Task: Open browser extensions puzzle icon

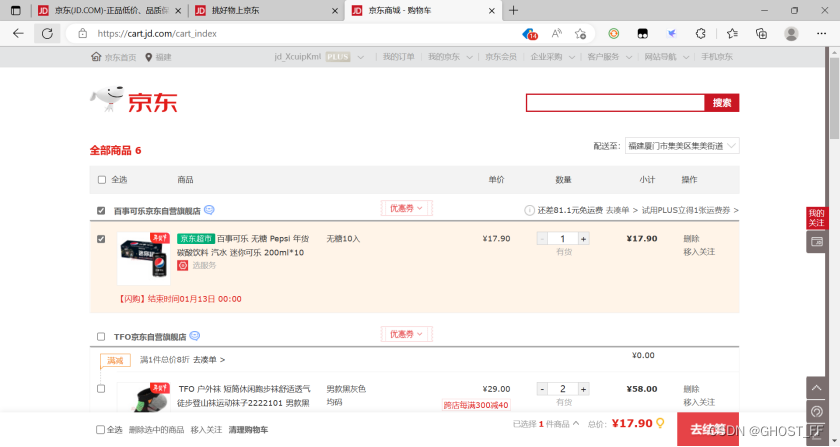Action: pos(700,33)
